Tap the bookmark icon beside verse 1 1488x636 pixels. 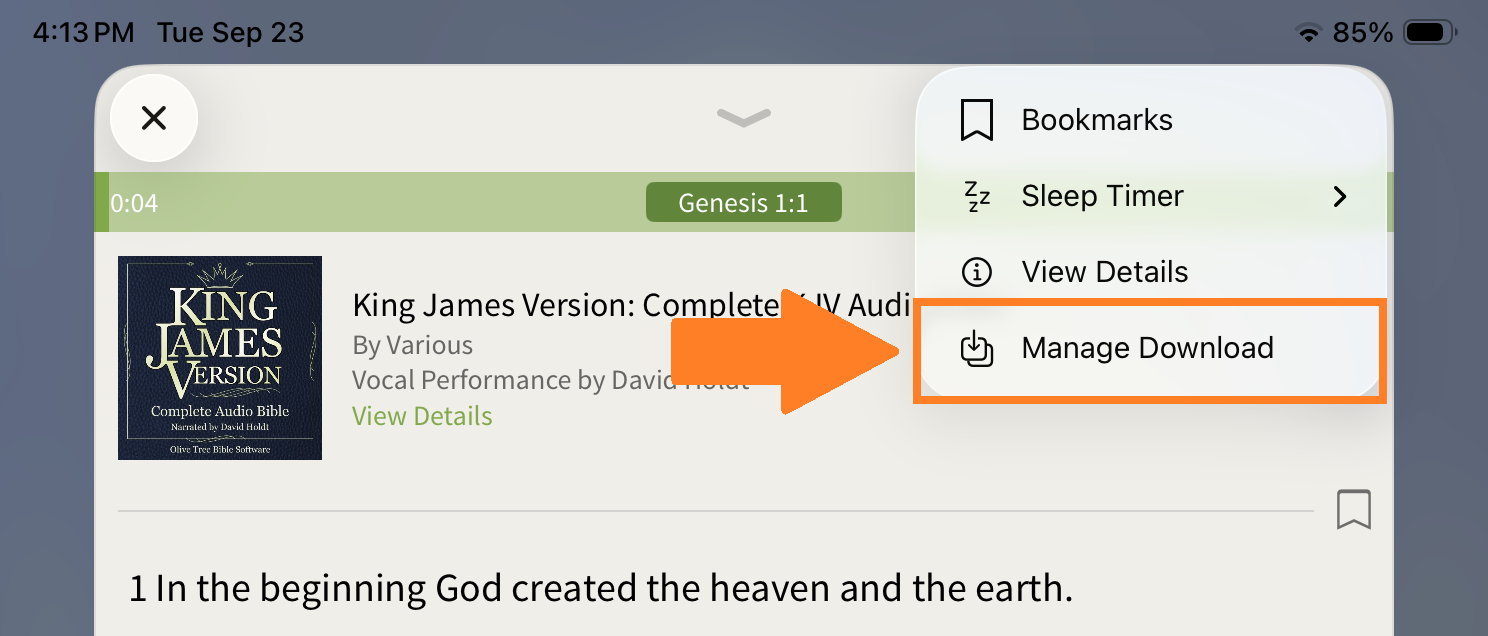[x=1353, y=510]
